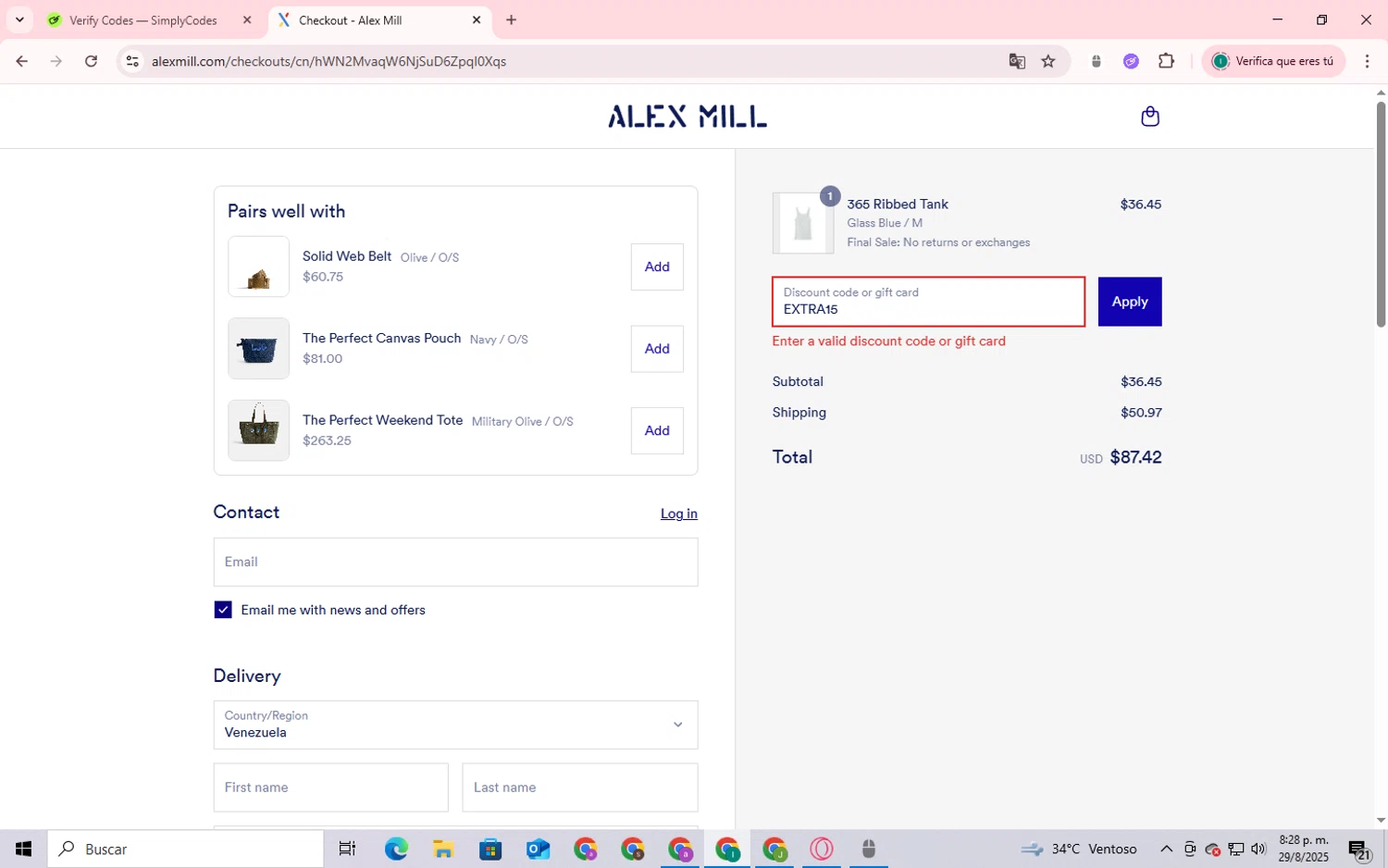1388x868 pixels.
Task: Click the total price '$87.42'
Action: (1136, 457)
